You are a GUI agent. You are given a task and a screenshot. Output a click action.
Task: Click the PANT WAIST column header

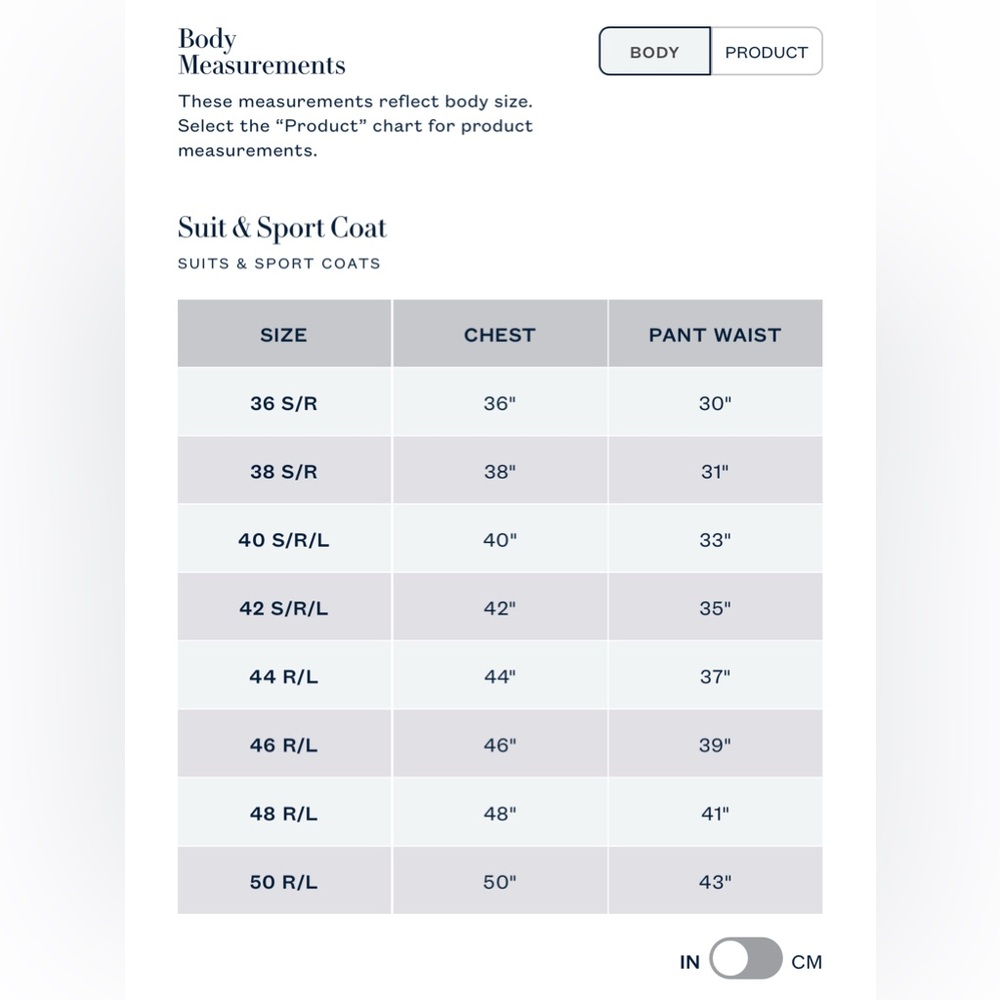point(715,334)
